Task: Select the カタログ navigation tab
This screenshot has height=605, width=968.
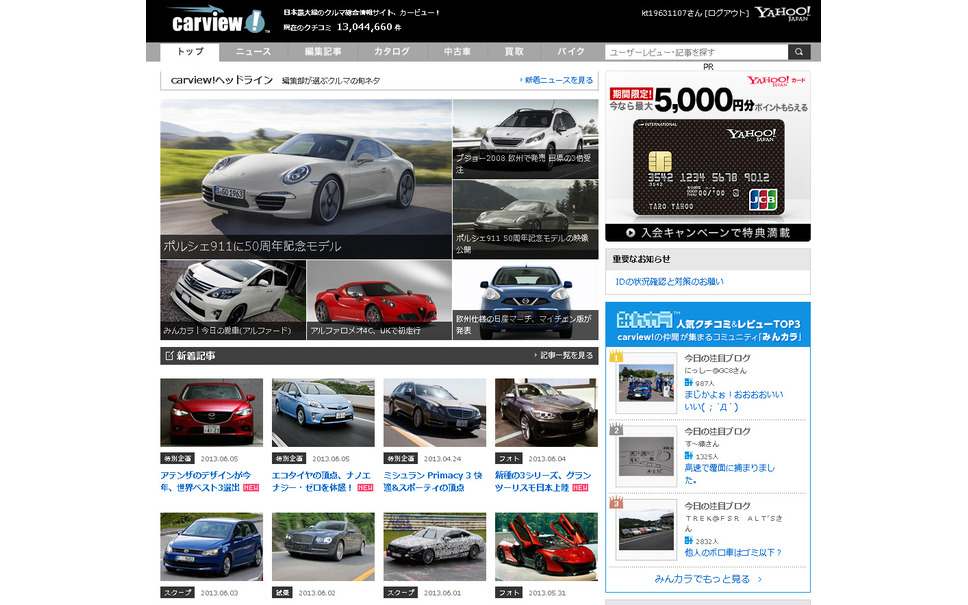Action: (x=391, y=52)
